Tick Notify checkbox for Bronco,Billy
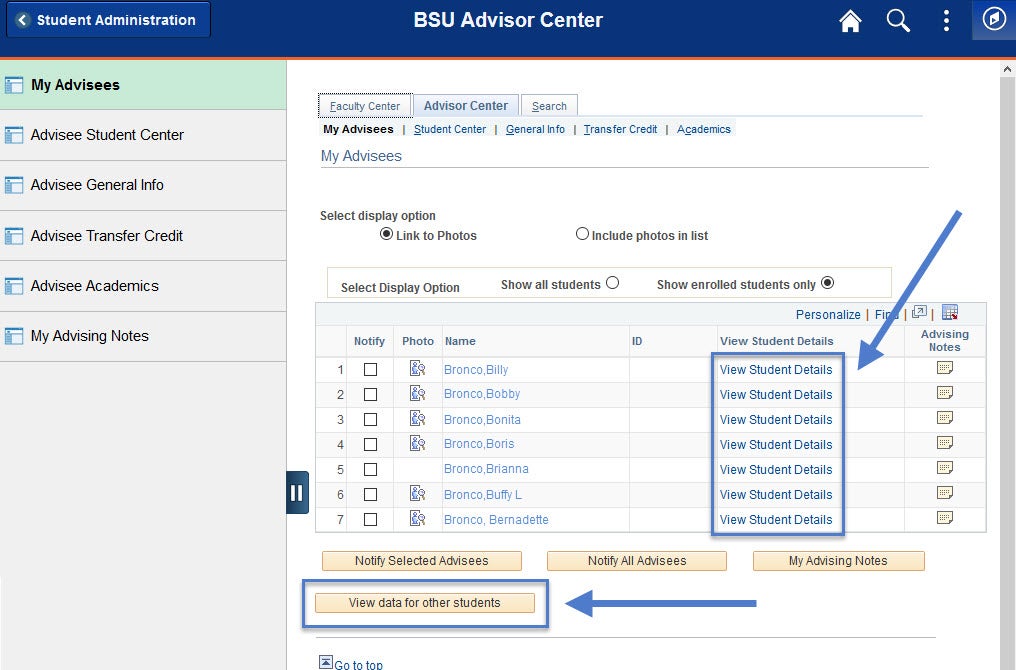This screenshot has height=670, width=1016. [370, 369]
